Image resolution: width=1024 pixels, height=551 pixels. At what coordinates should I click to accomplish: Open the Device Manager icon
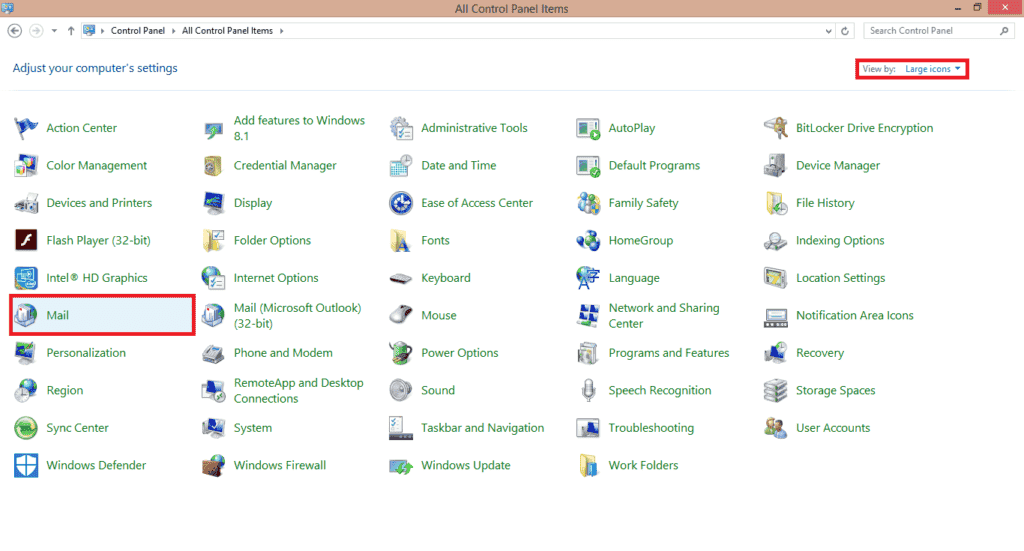[x=776, y=166]
